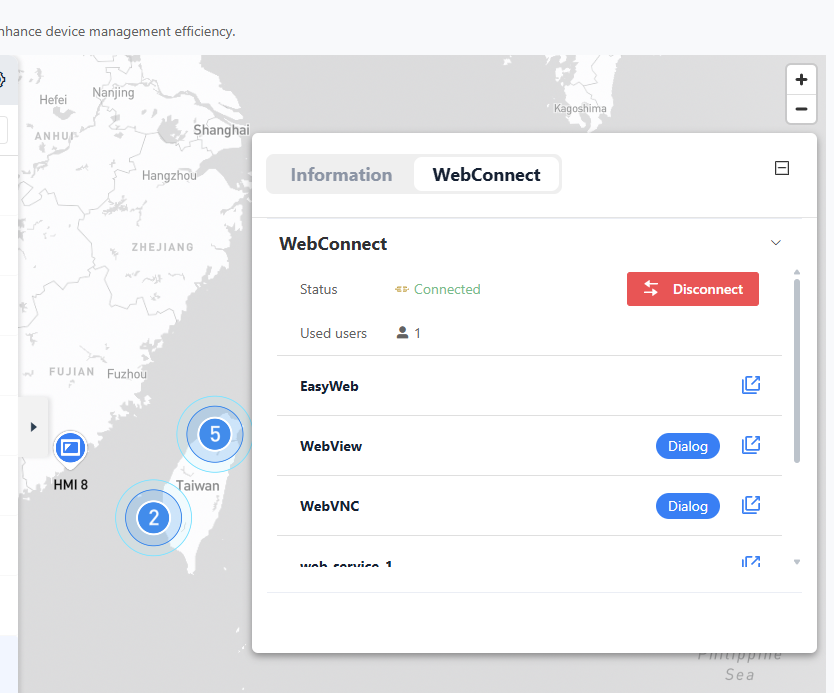The height and width of the screenshot is (693, 834).
Task: Click the HMI 8 device marker
Action: click(x=70, y=449)
